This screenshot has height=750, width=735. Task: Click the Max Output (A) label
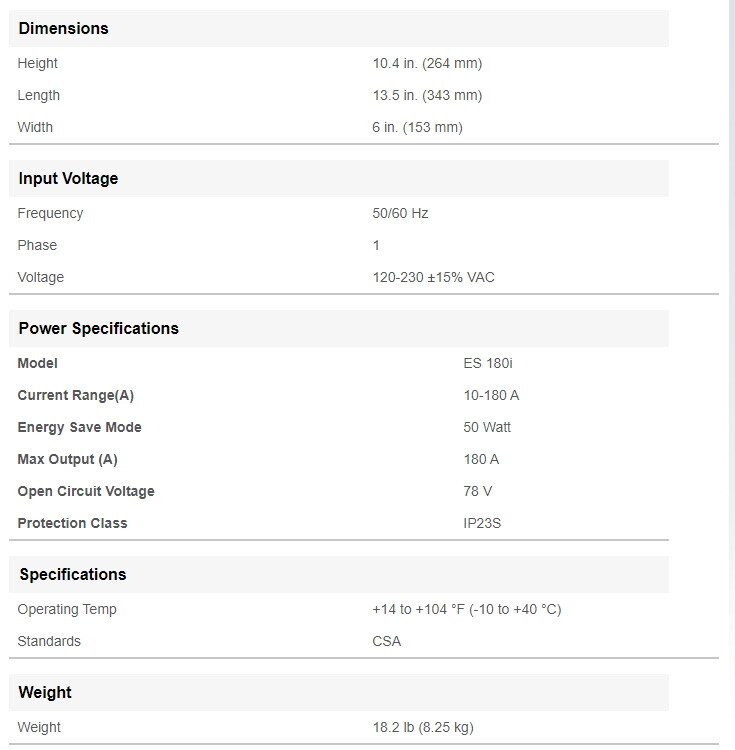[67, 459]
